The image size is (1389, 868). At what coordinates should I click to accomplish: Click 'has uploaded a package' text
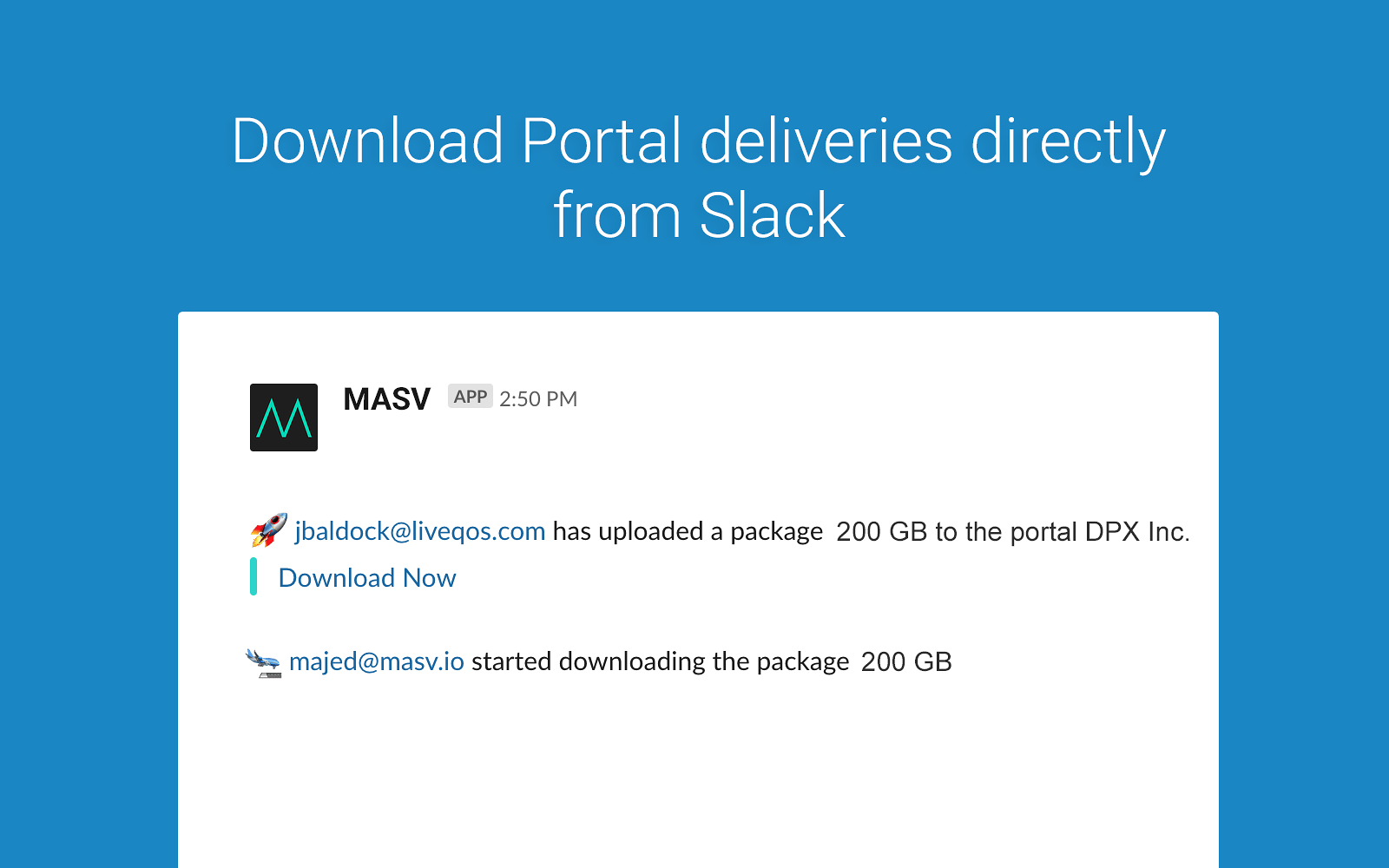688,531
